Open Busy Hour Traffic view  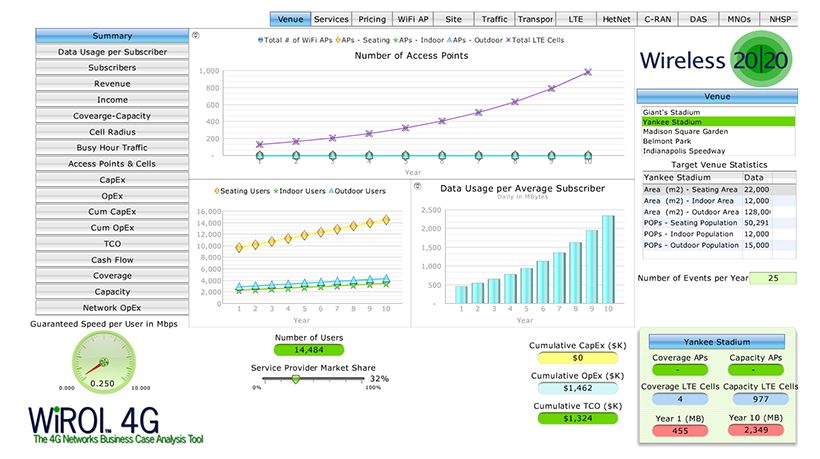tap(112, 148)
